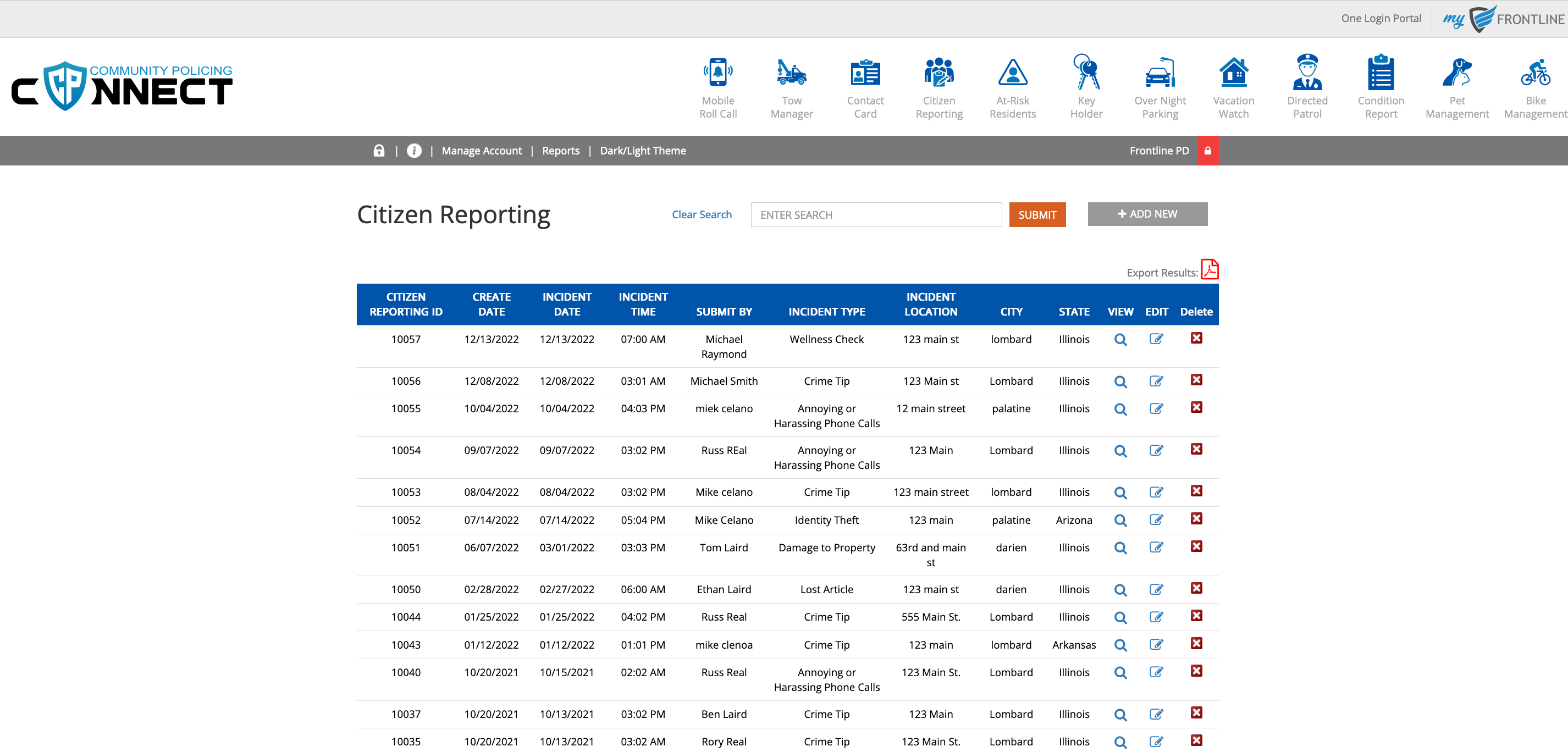
Task: Export results as PDF
Action: pos(1210,269)
